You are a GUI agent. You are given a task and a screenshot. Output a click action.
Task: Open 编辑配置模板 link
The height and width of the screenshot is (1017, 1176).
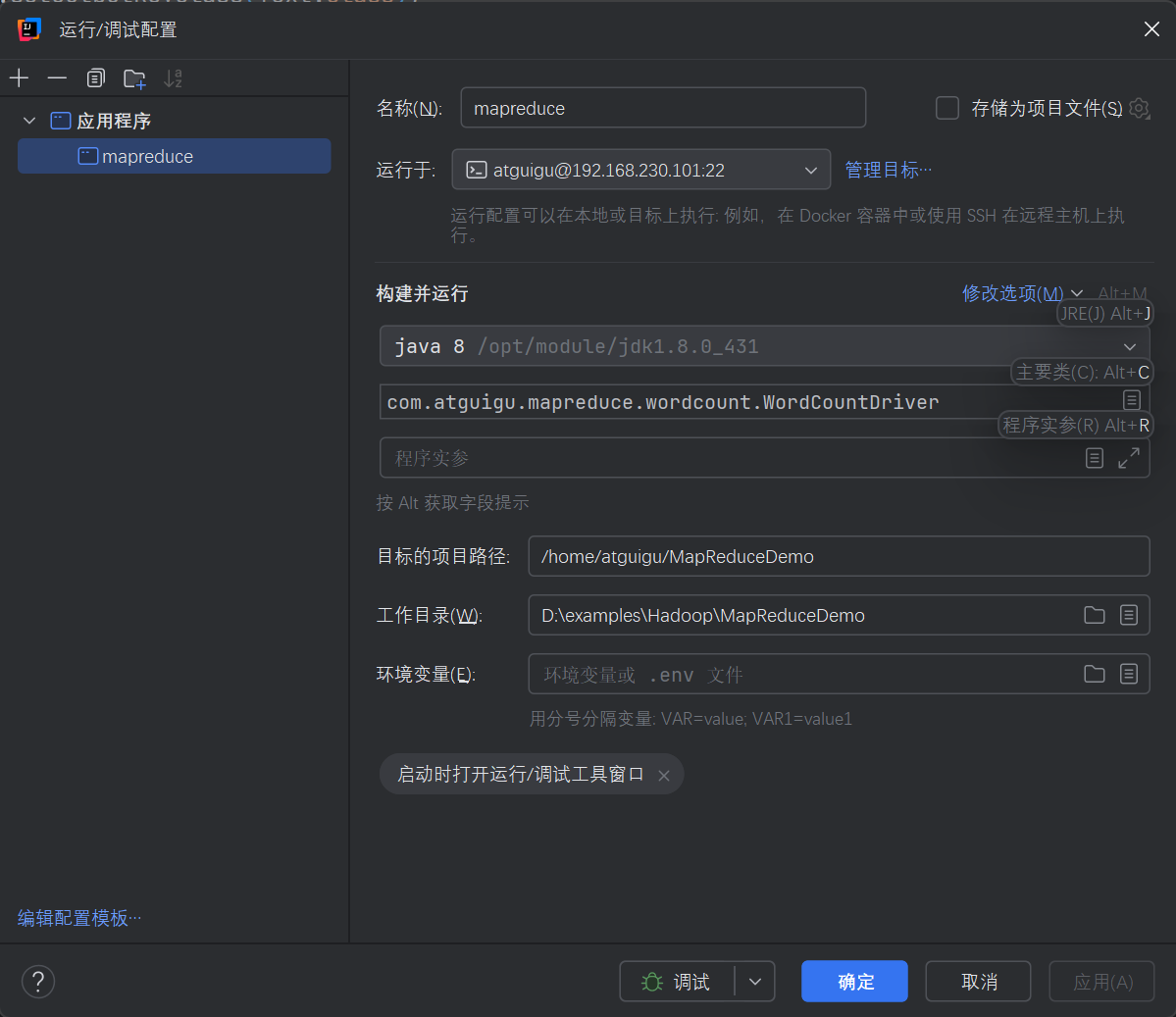pyautogui.click(x=78, y=917)
